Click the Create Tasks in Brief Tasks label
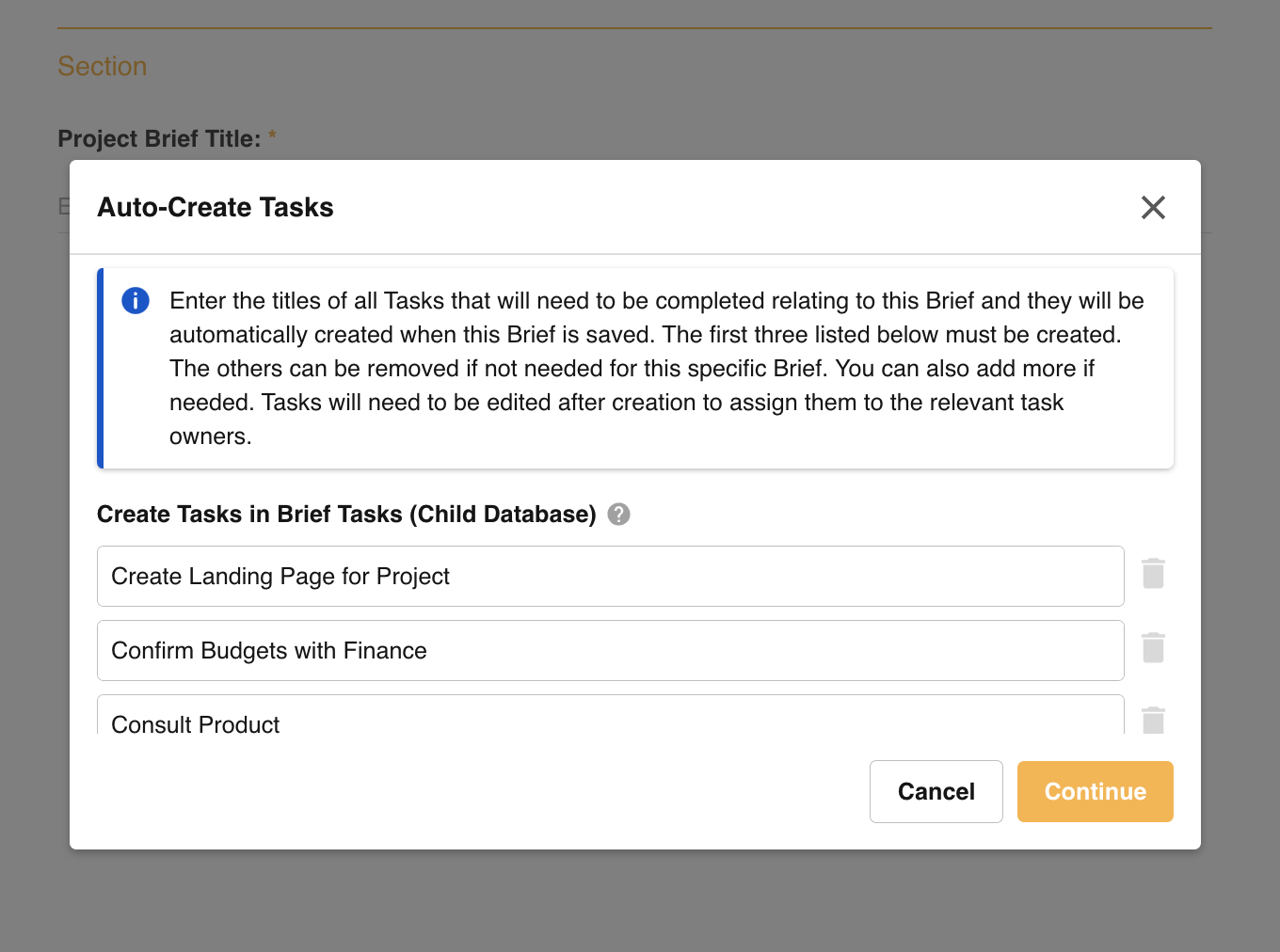The height and width of the screenshot is (952, 1280). 346,515
